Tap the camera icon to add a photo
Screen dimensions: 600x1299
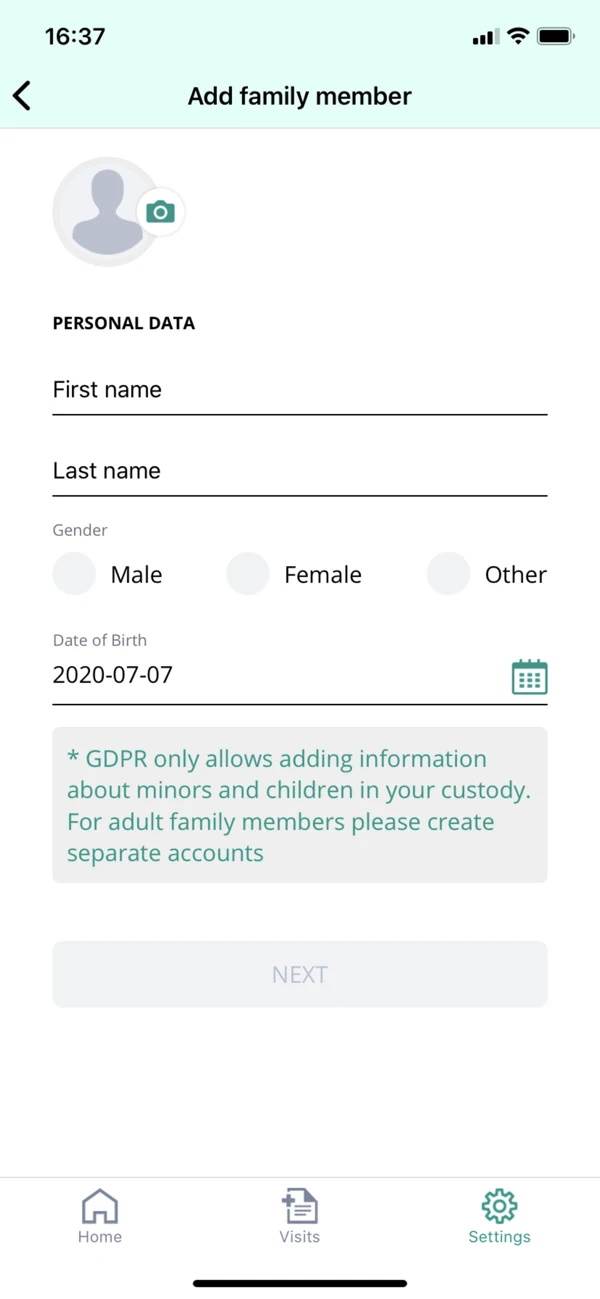point(161,211)
